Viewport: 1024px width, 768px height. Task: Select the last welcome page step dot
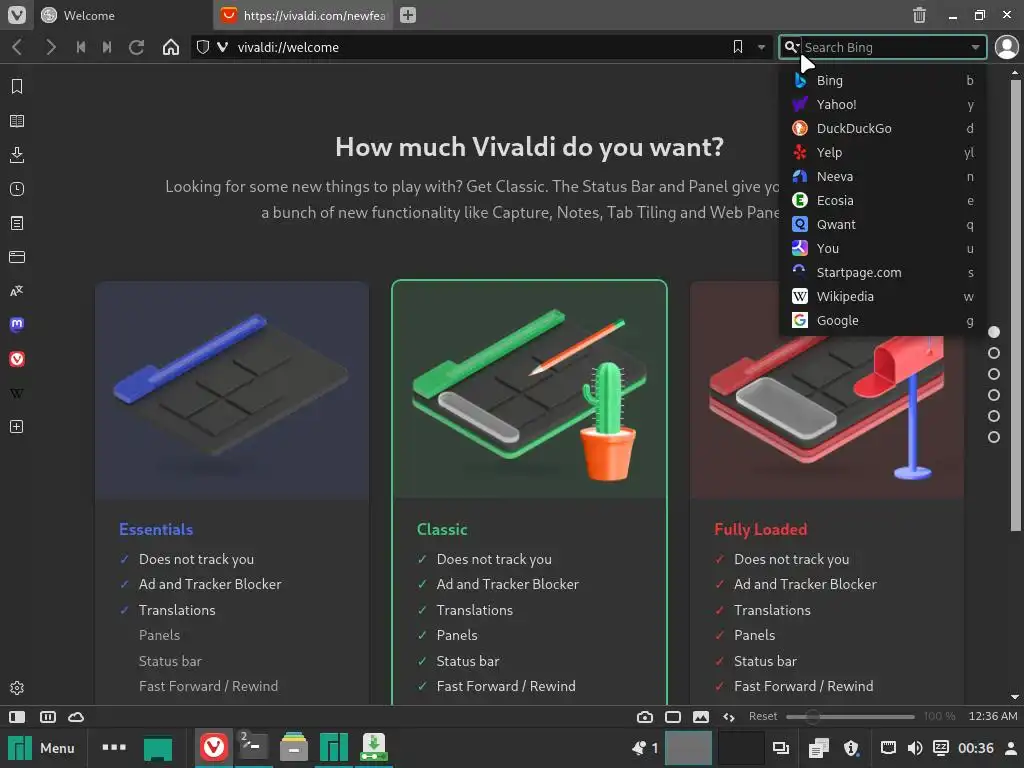(x=994, y=437)
